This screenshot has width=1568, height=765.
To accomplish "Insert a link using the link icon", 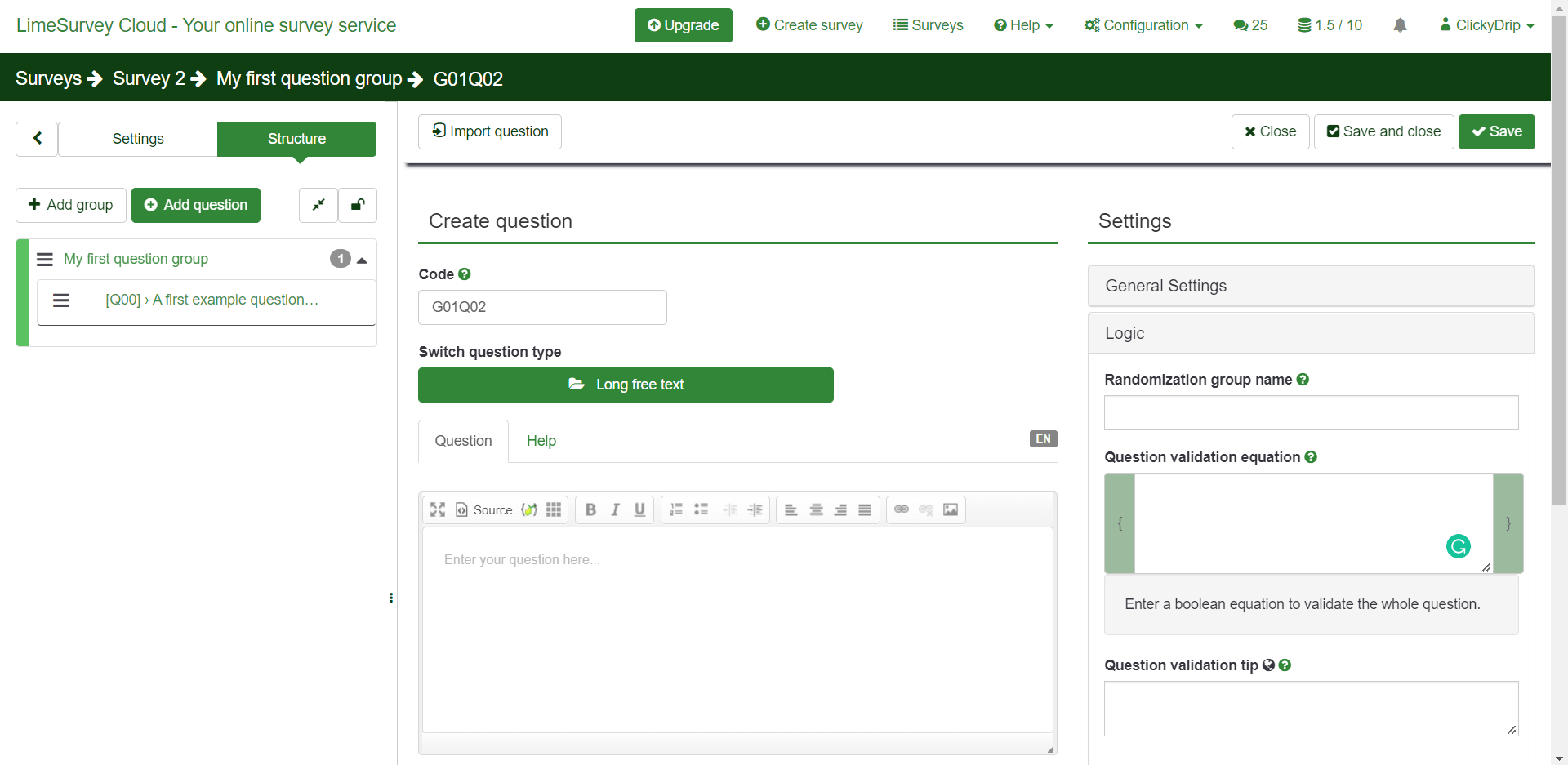I will (902, 509).
